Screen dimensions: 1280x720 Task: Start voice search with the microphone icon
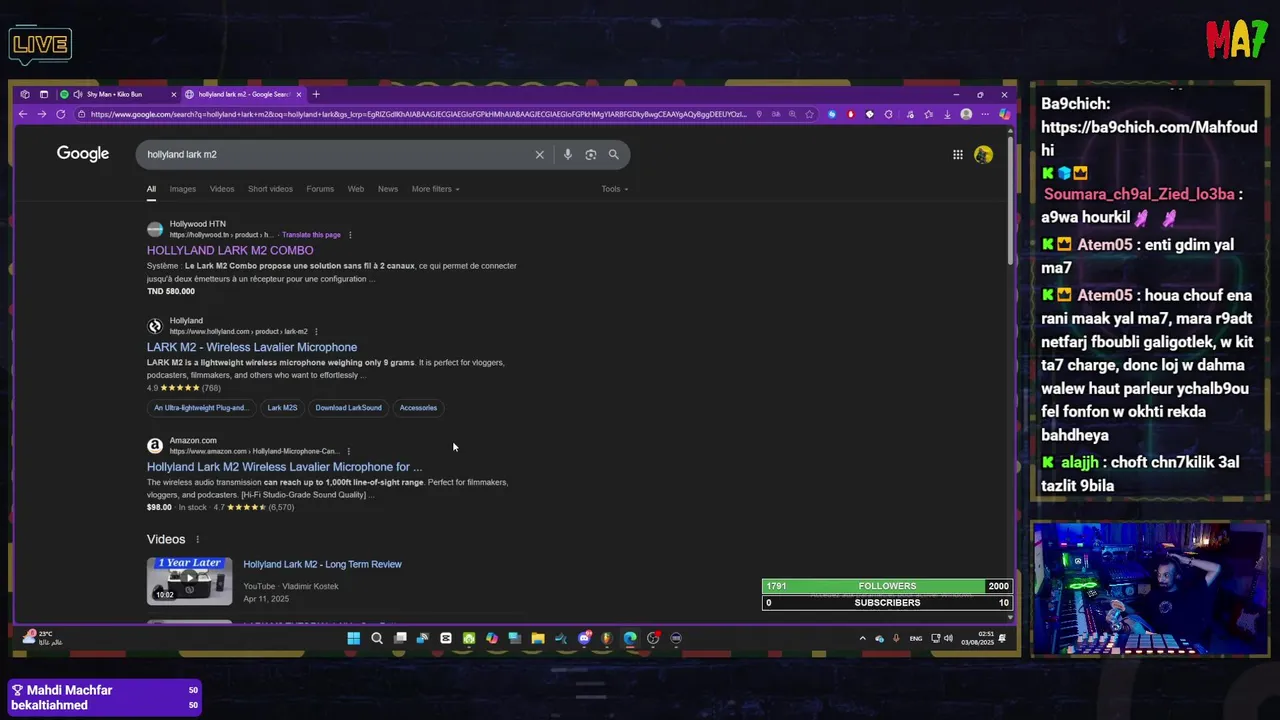567,154
